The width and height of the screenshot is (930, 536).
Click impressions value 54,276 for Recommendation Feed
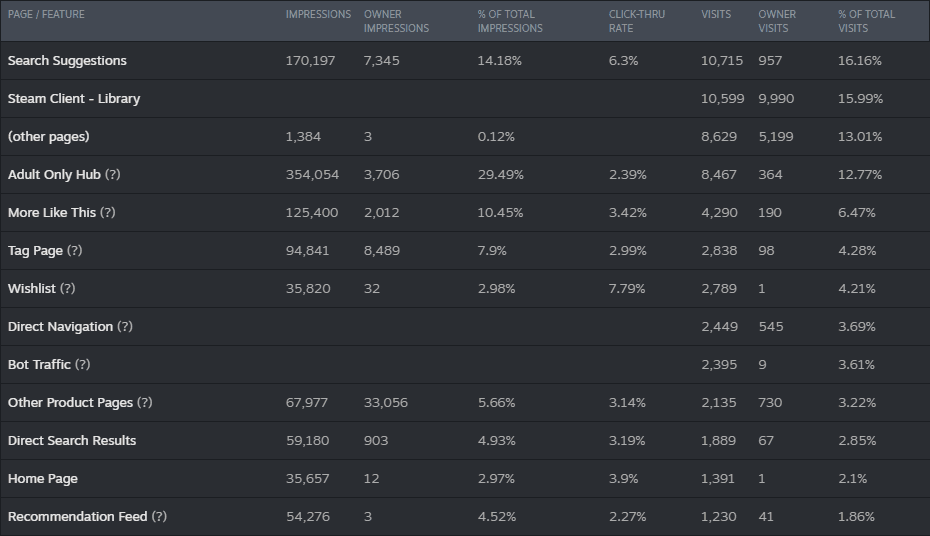tap(308, 516)
